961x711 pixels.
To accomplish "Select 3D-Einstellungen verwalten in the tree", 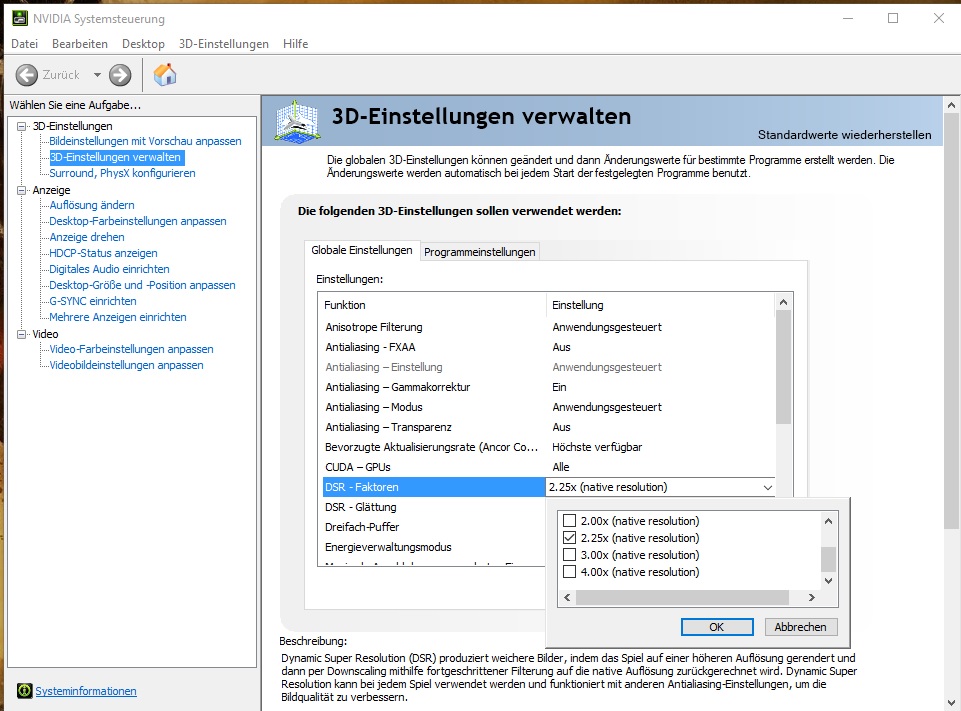I will [x=116, y=158].
